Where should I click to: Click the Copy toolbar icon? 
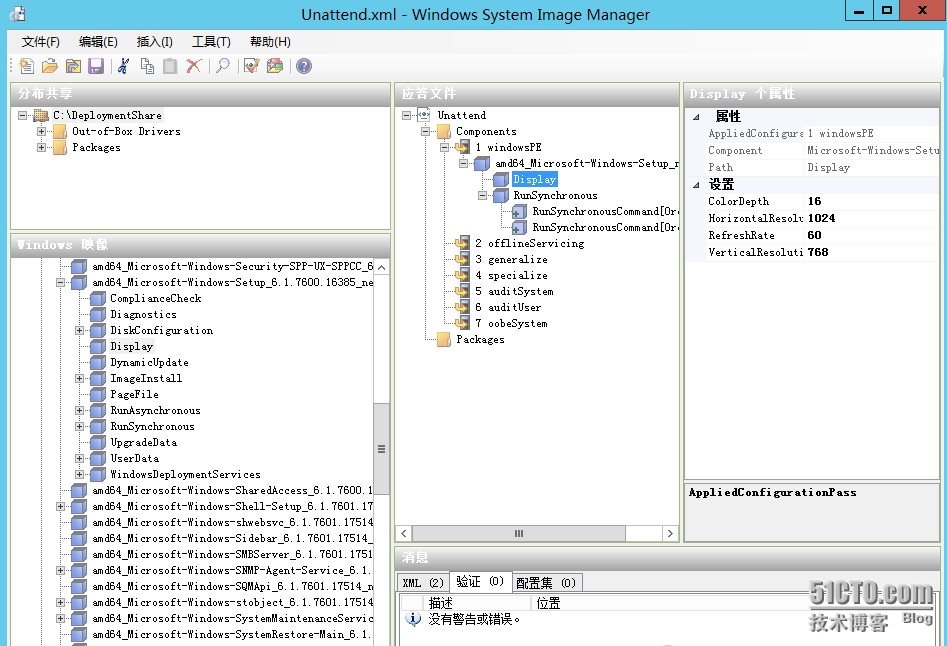click(x=147, y=66)
